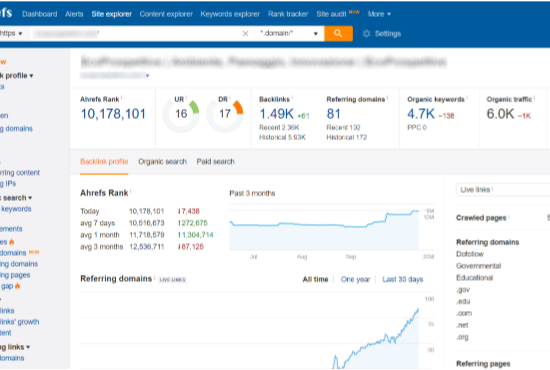Click the avg 7 days rank 10,516,673
550x370 pixels.
(147, 223)
